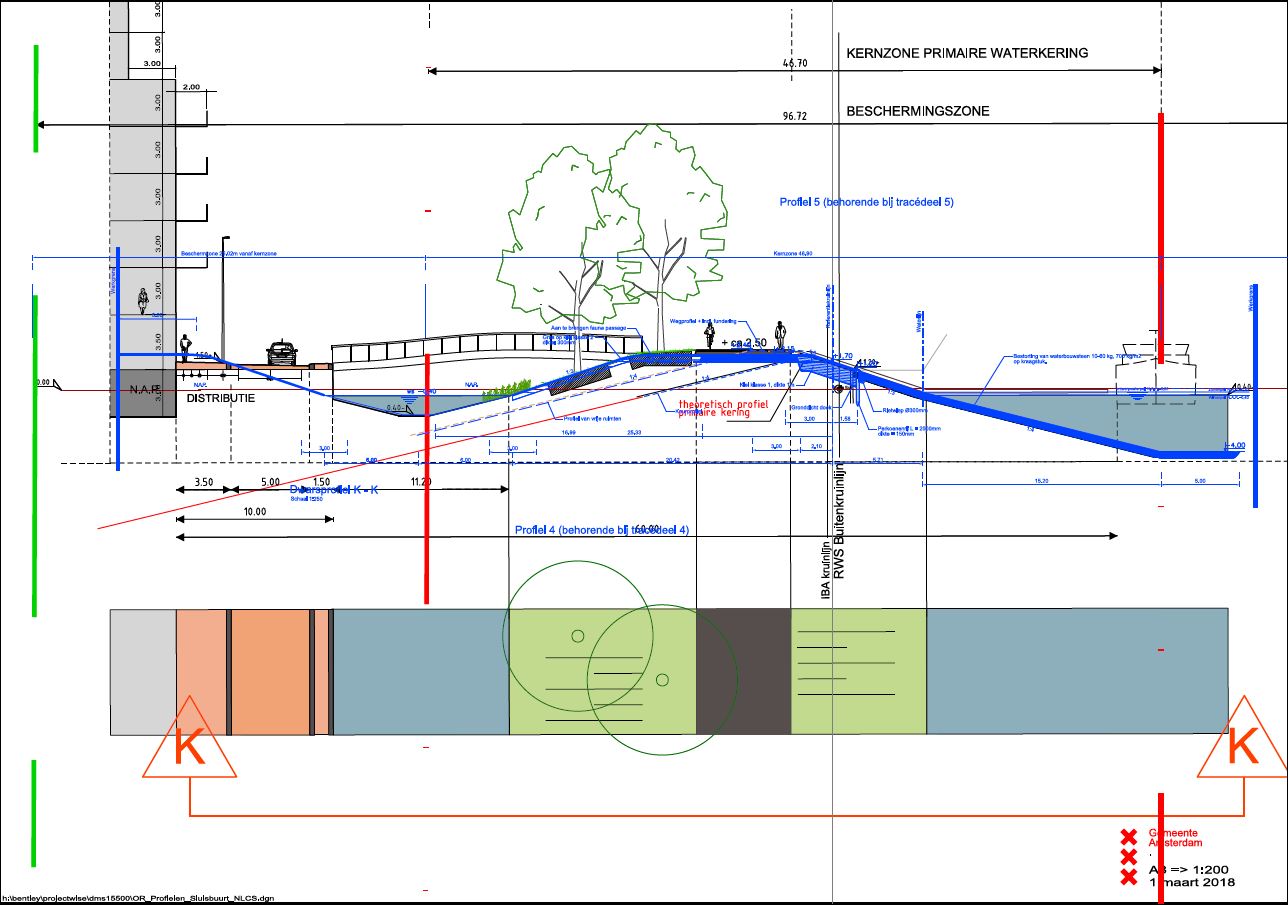
Task: Click the '5.00' black dimension below section
Action: pos(270,481)
